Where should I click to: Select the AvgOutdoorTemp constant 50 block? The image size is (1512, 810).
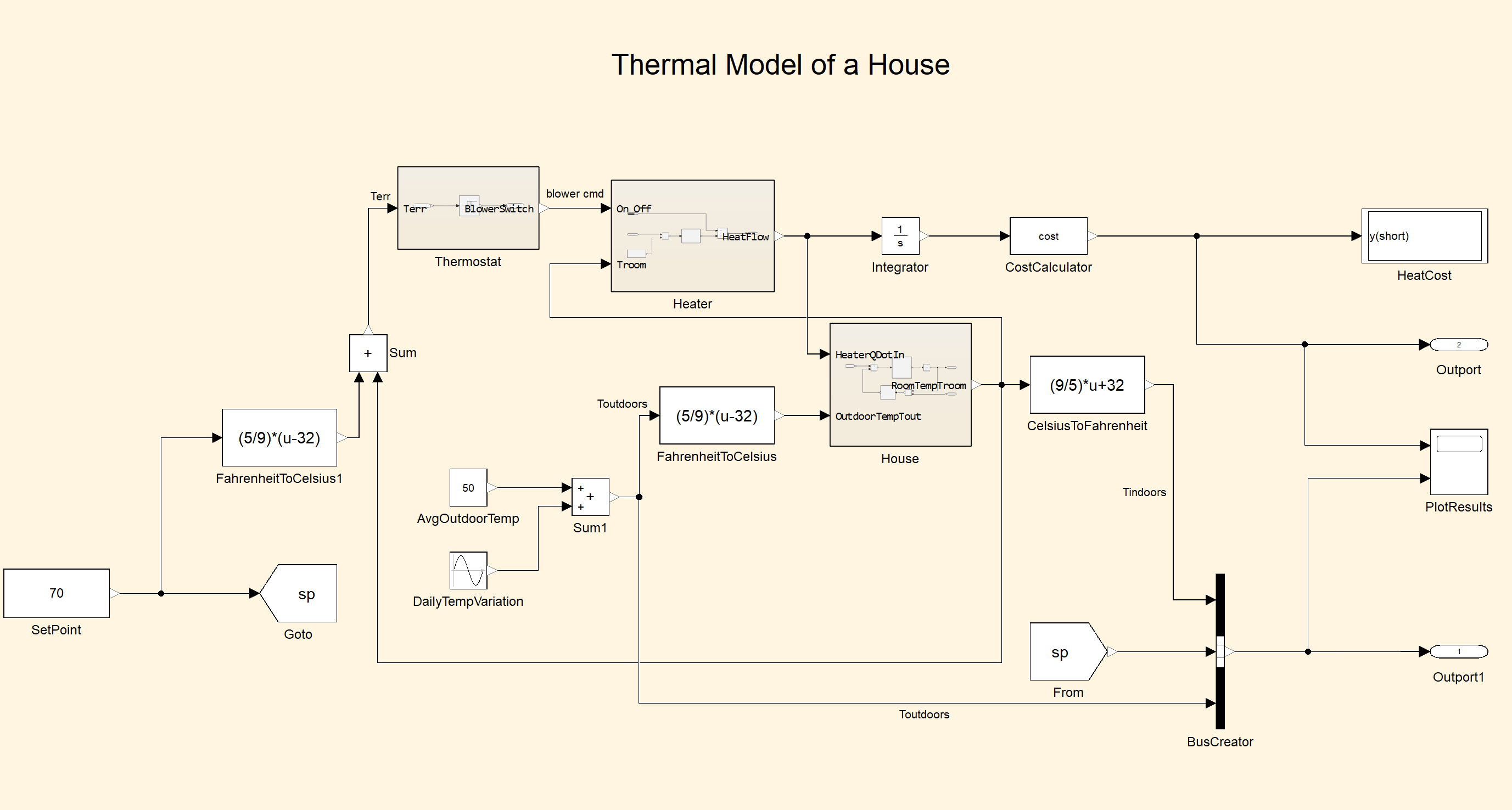point(468,487)
